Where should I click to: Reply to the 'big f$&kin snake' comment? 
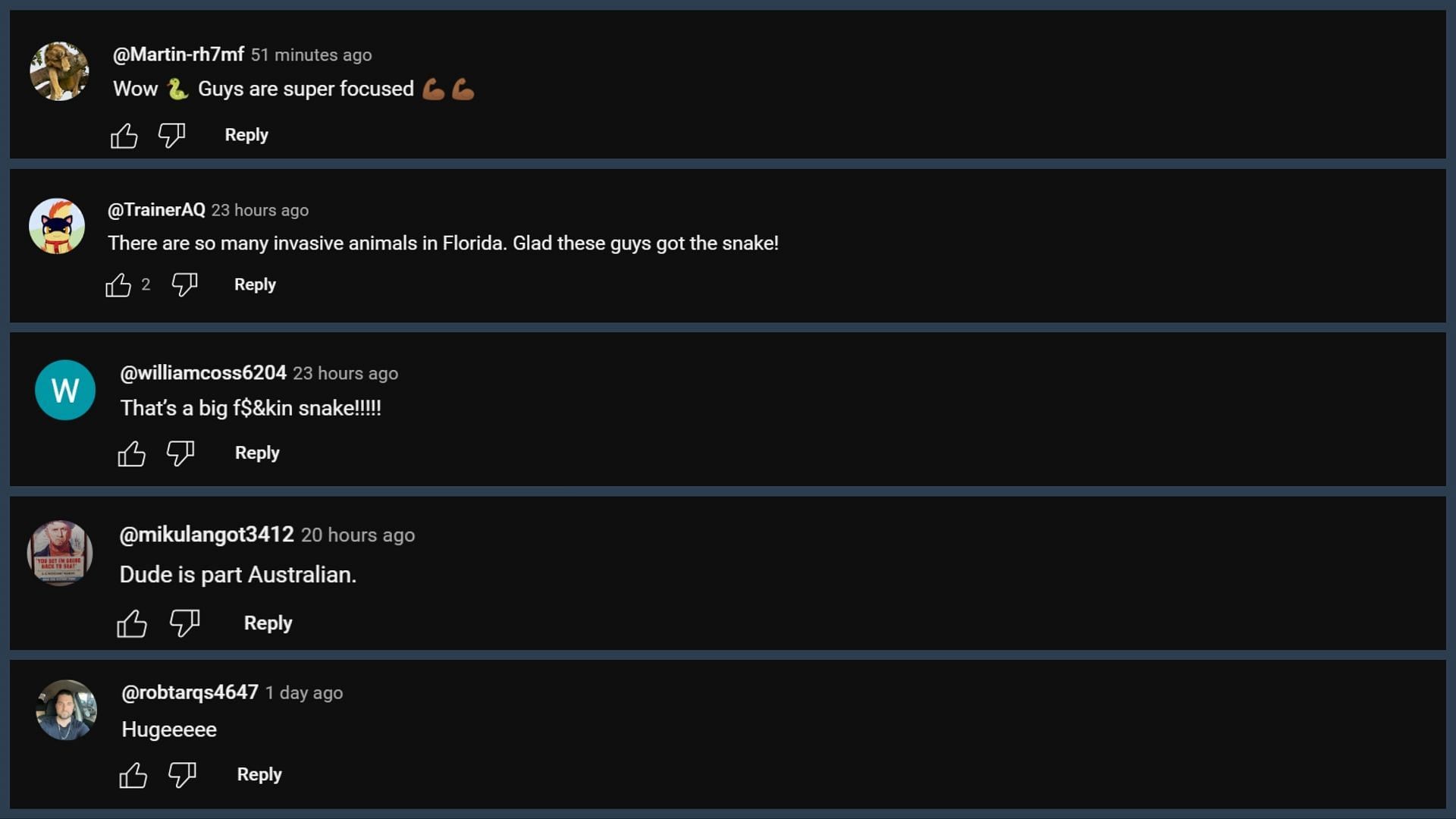257,453
